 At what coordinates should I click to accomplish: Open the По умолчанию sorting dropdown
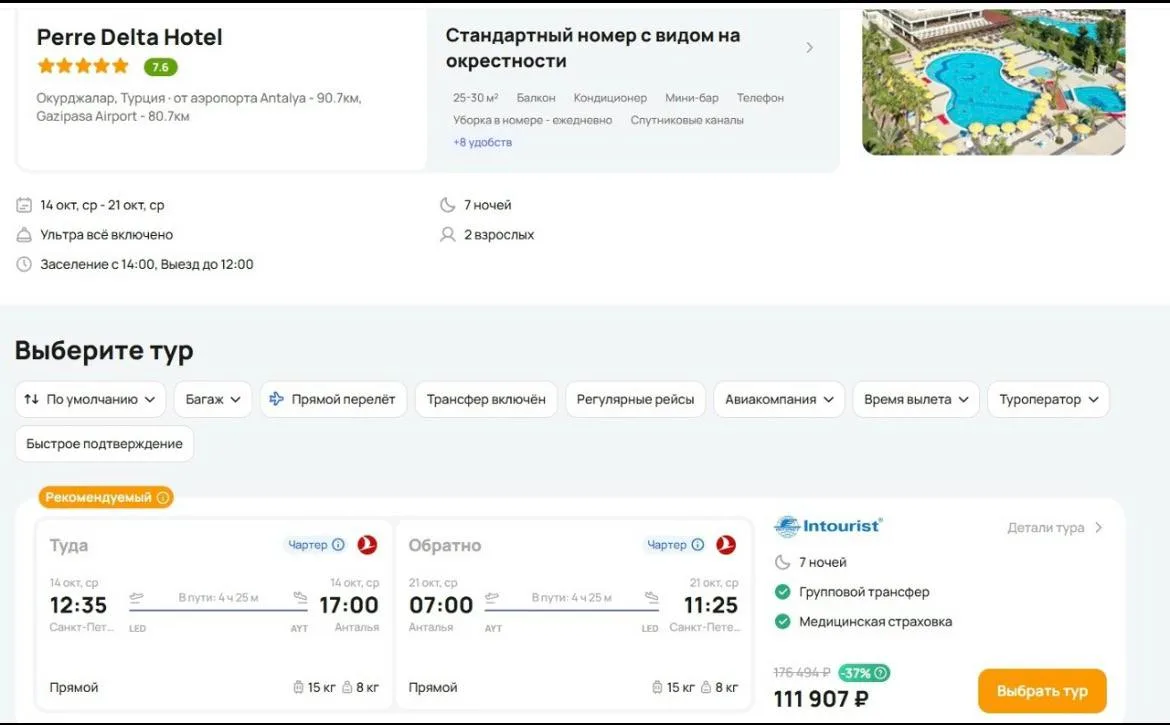tap(90, 399)
